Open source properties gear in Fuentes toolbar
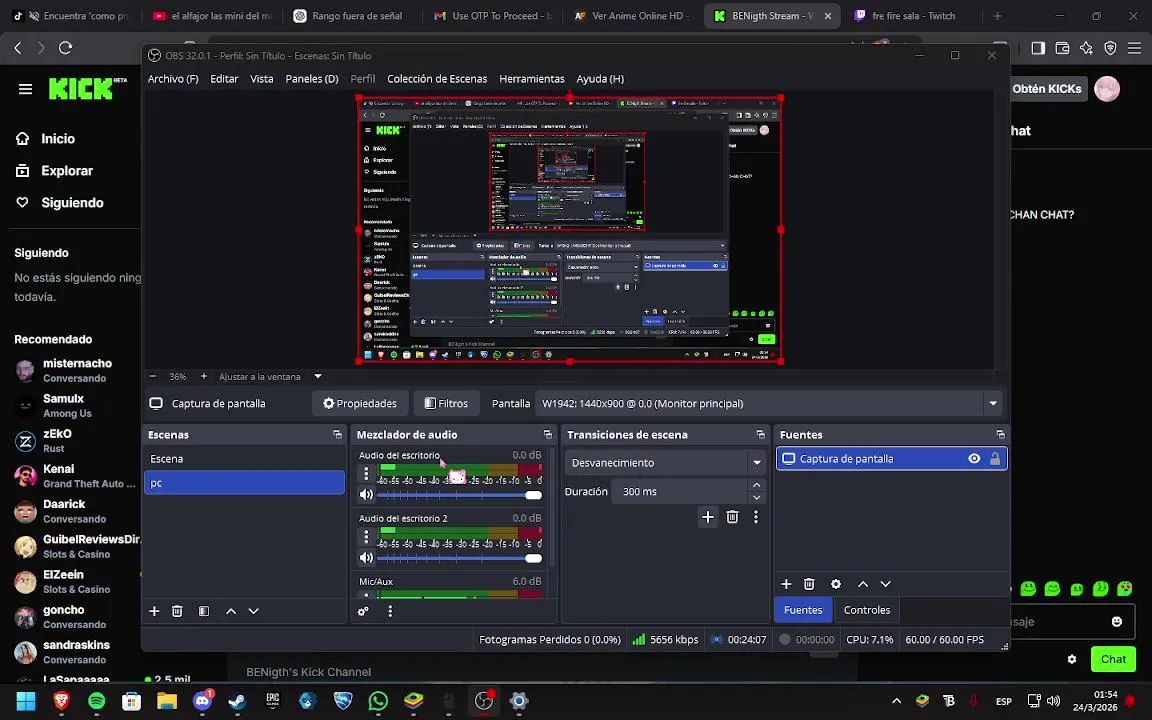1152x720 pixels. click(x=835, y=584)
